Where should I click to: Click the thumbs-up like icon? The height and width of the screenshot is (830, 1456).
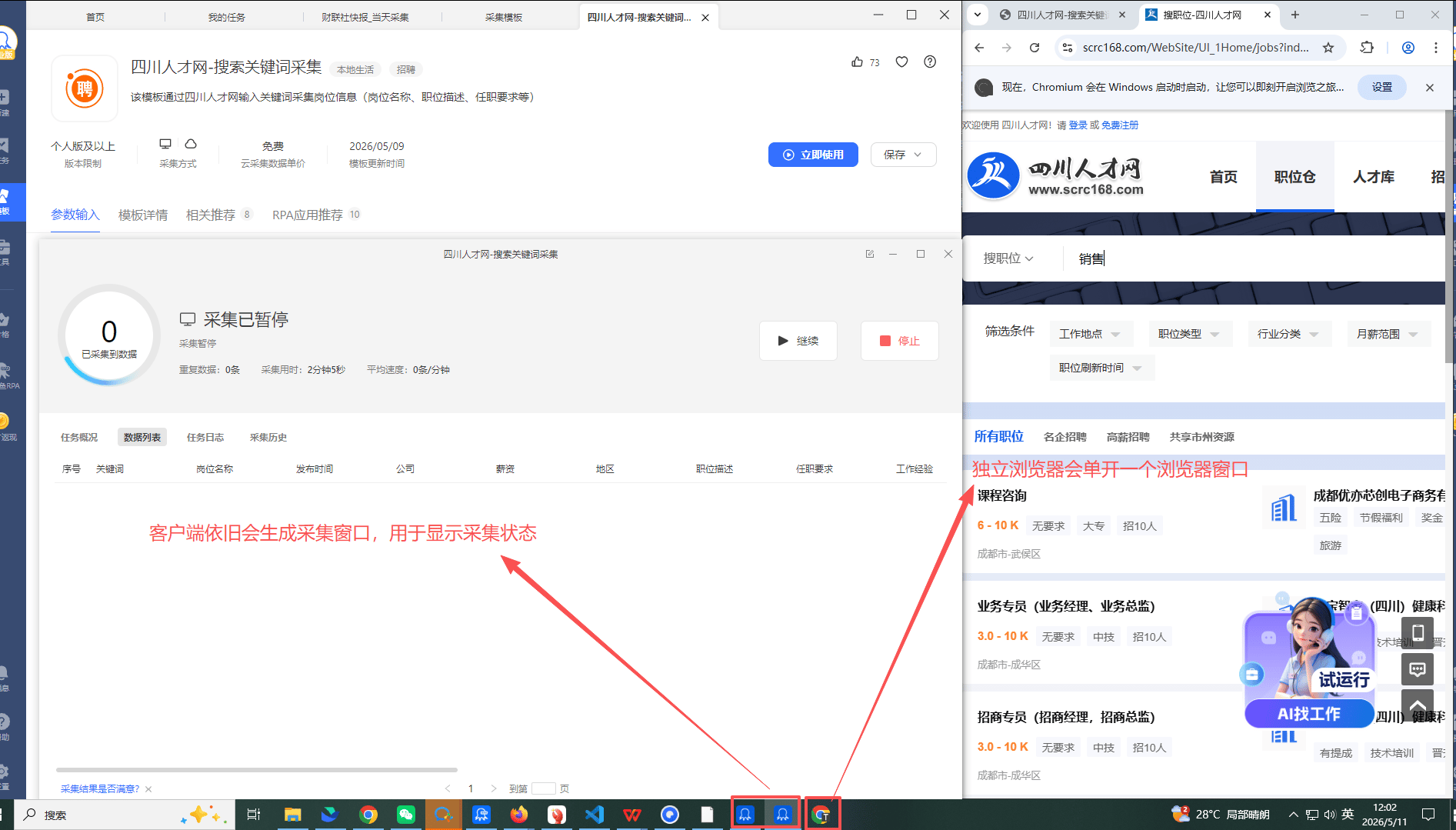[857, 62]
